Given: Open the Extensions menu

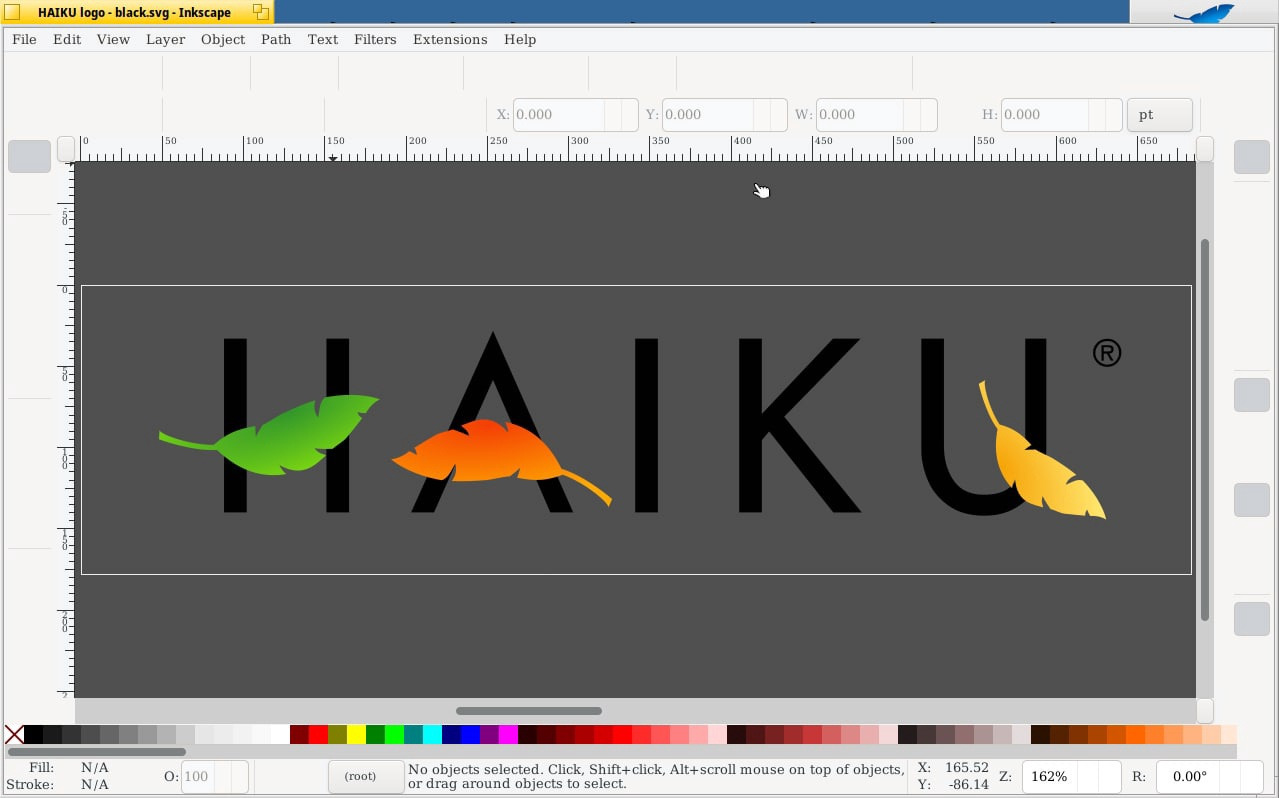Looking at the screenshot, I should tap(450, 39).
